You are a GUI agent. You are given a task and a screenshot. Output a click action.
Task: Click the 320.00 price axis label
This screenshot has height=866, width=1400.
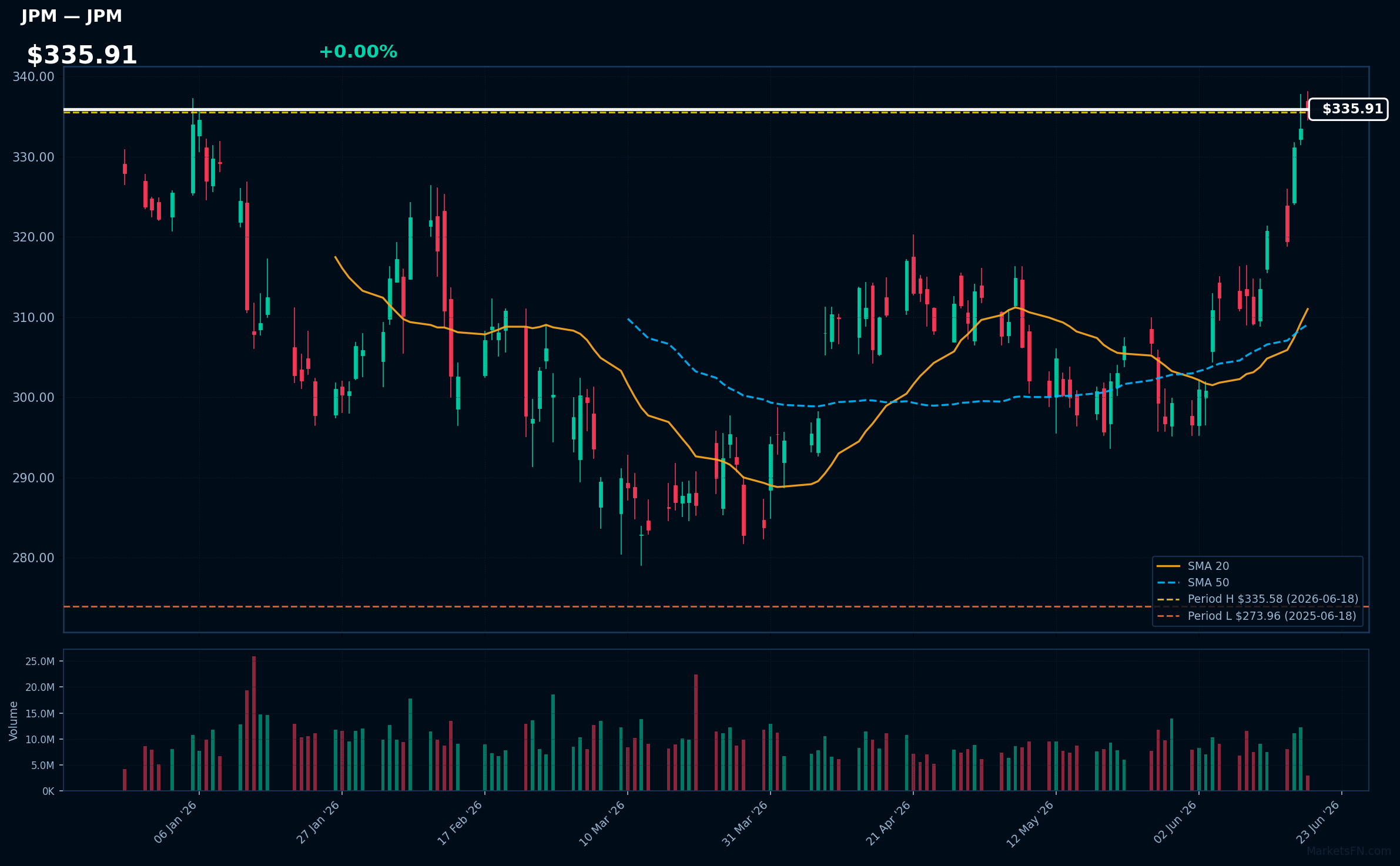34,237
